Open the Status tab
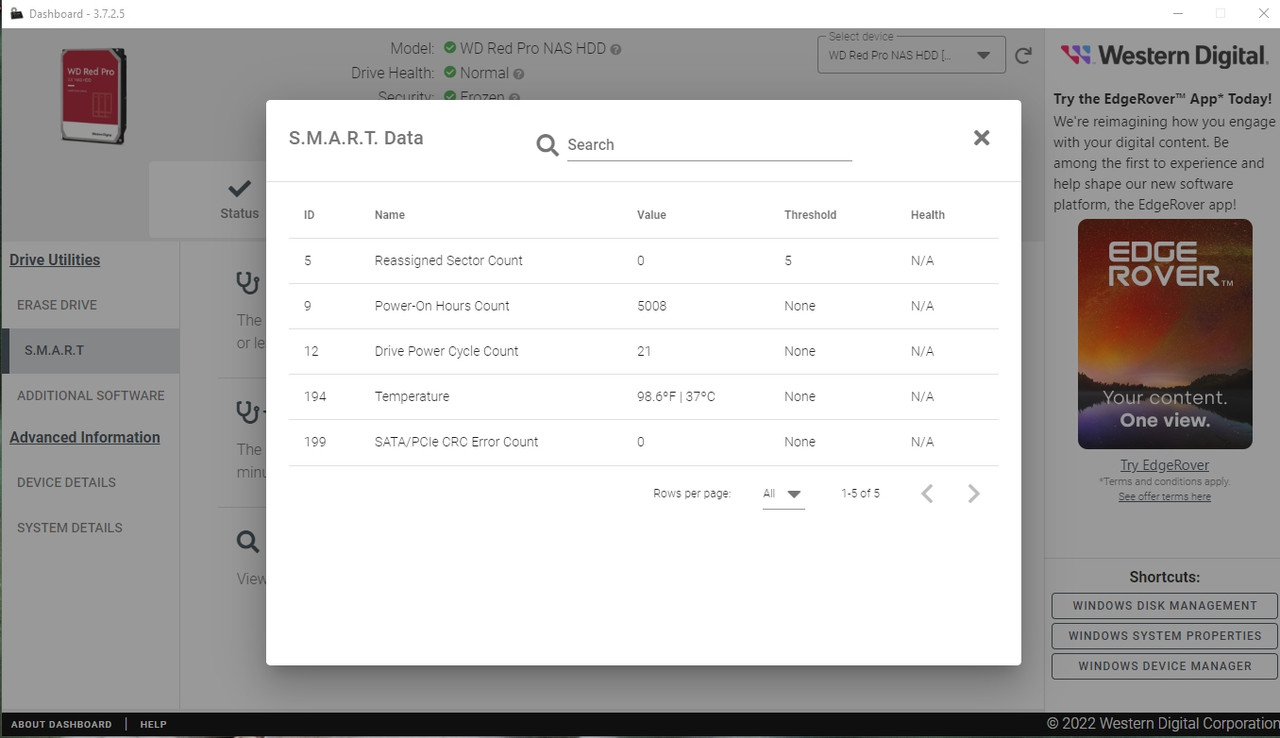The height and width of the screenshot is (738, 1280). coord(239,199)
